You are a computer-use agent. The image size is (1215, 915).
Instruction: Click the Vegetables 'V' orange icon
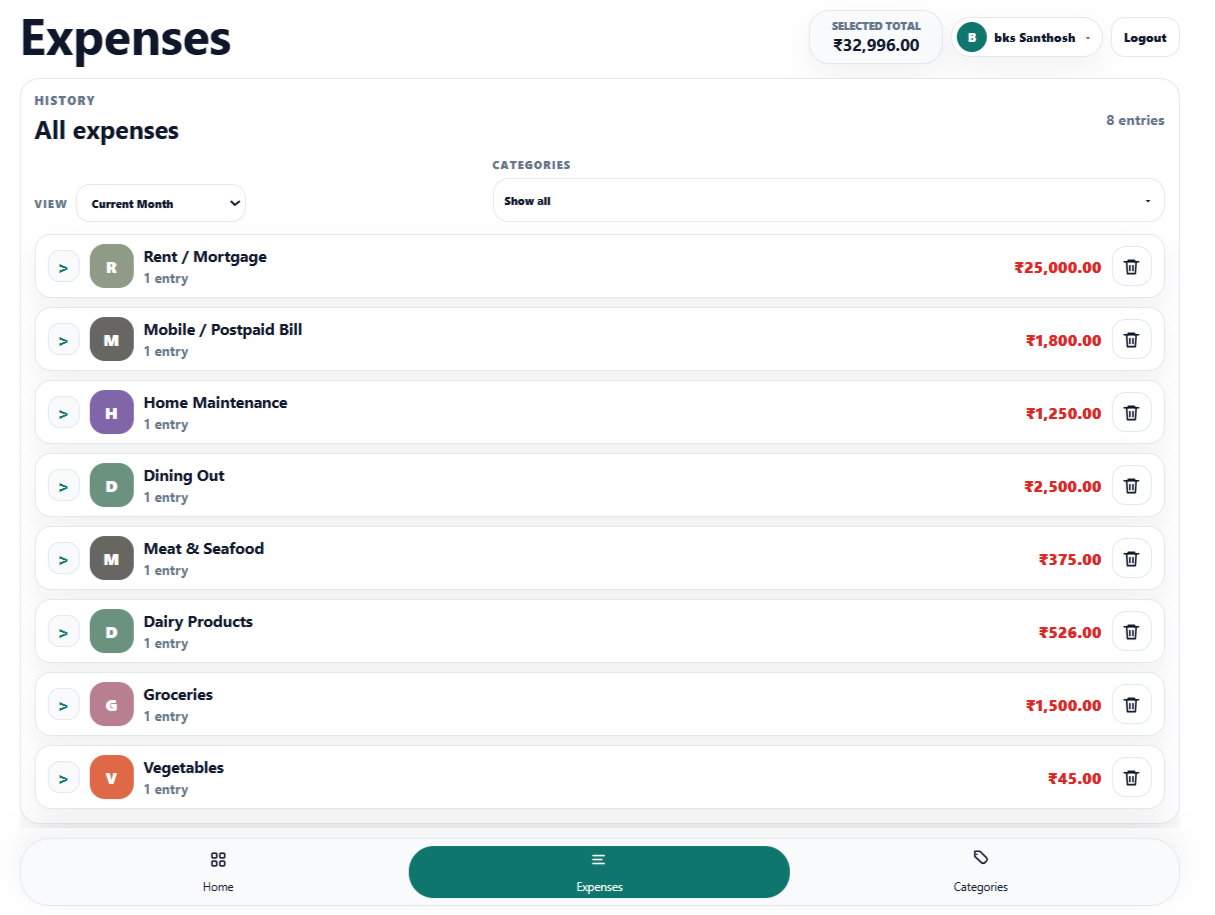click(x=112, y=778)
